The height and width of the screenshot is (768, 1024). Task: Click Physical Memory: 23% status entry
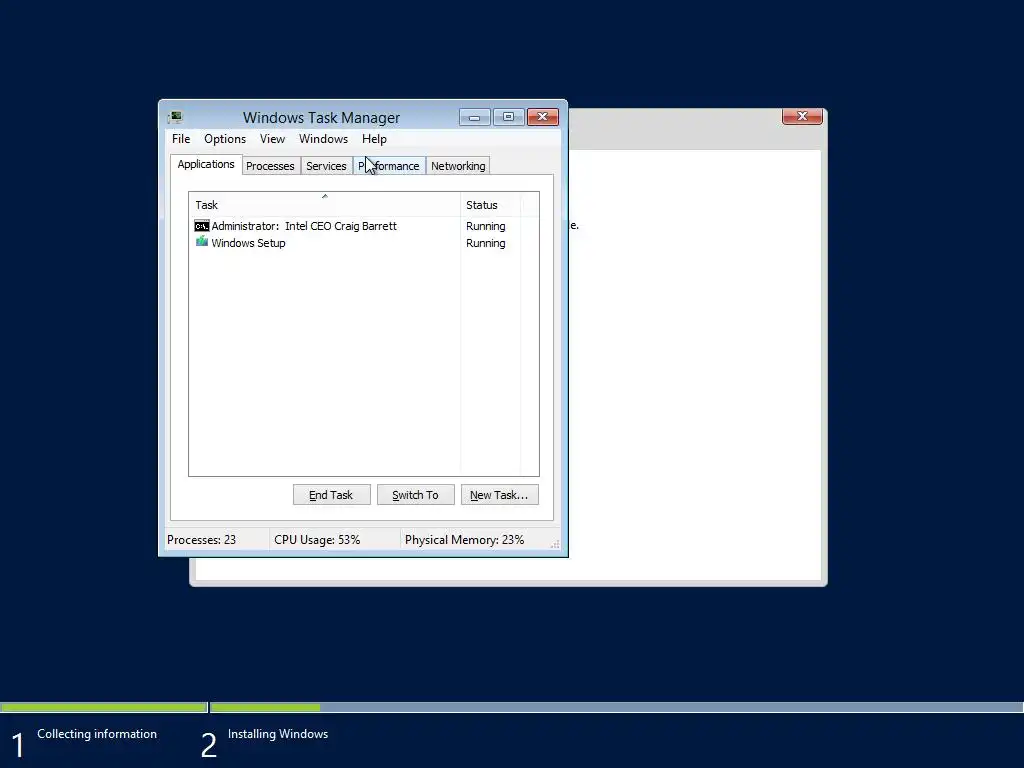point(464,540)
